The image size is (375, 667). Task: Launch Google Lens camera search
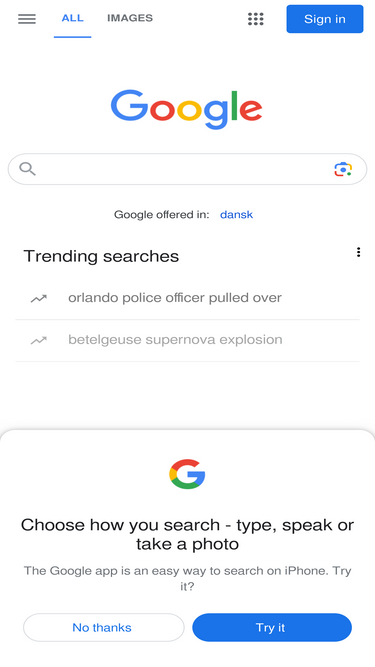point(343,169)
